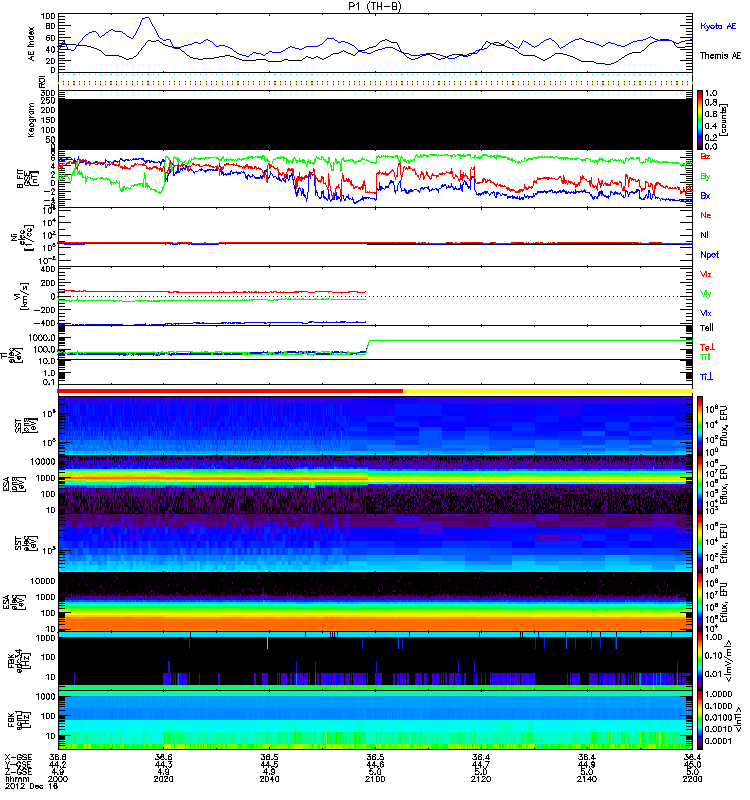750x800 pixels.
Task: Select the red Bz legend label
Action: click(x=705, y=157)
